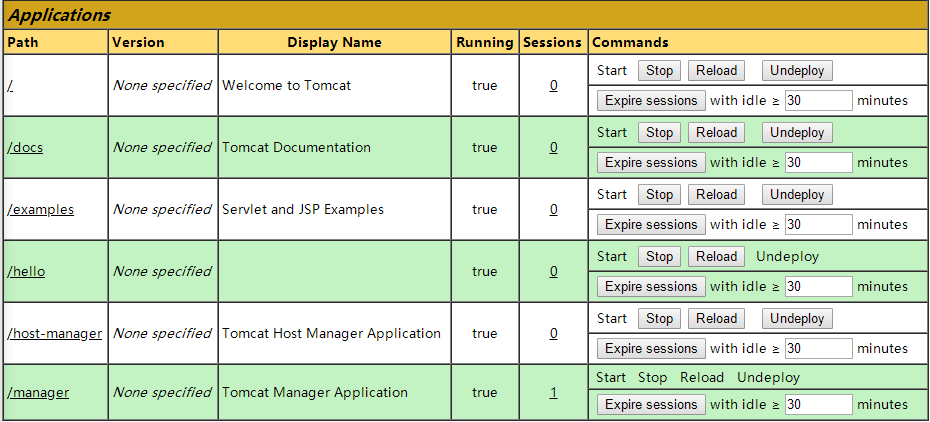Click the "Tomcat Host Manager Application" display name
The image size is (930, 422).
[332, 334]
